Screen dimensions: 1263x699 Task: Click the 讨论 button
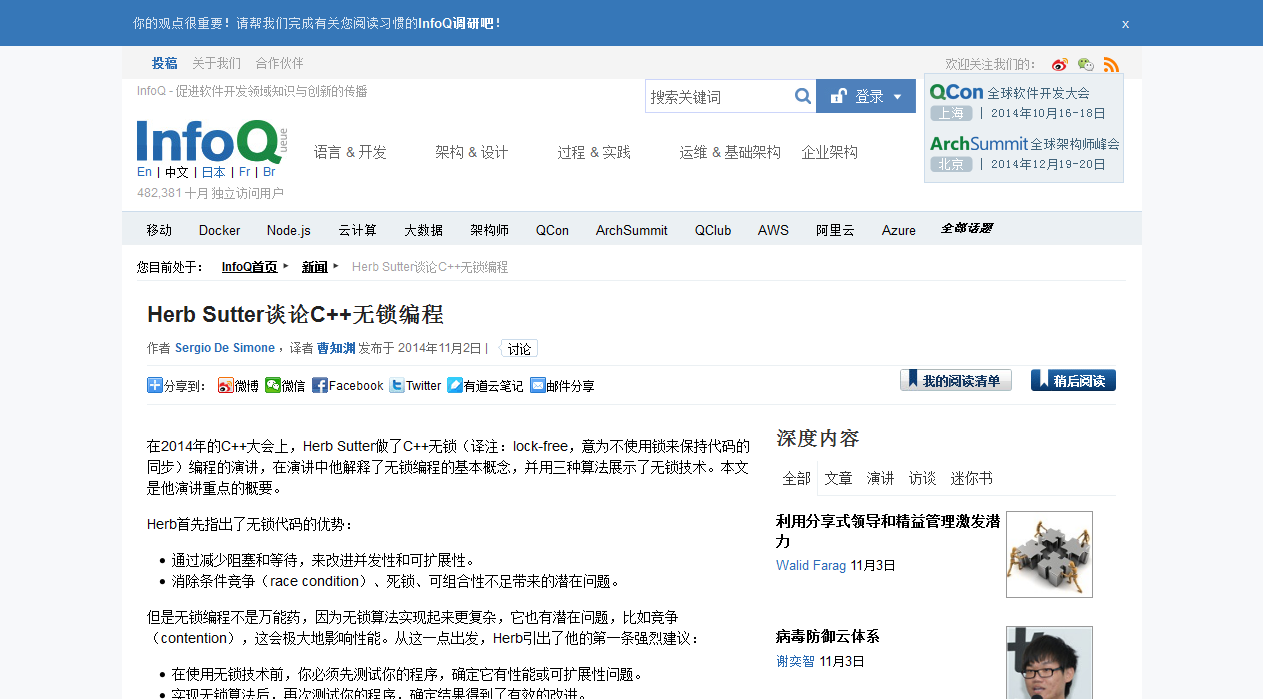(x=519, y=348)
